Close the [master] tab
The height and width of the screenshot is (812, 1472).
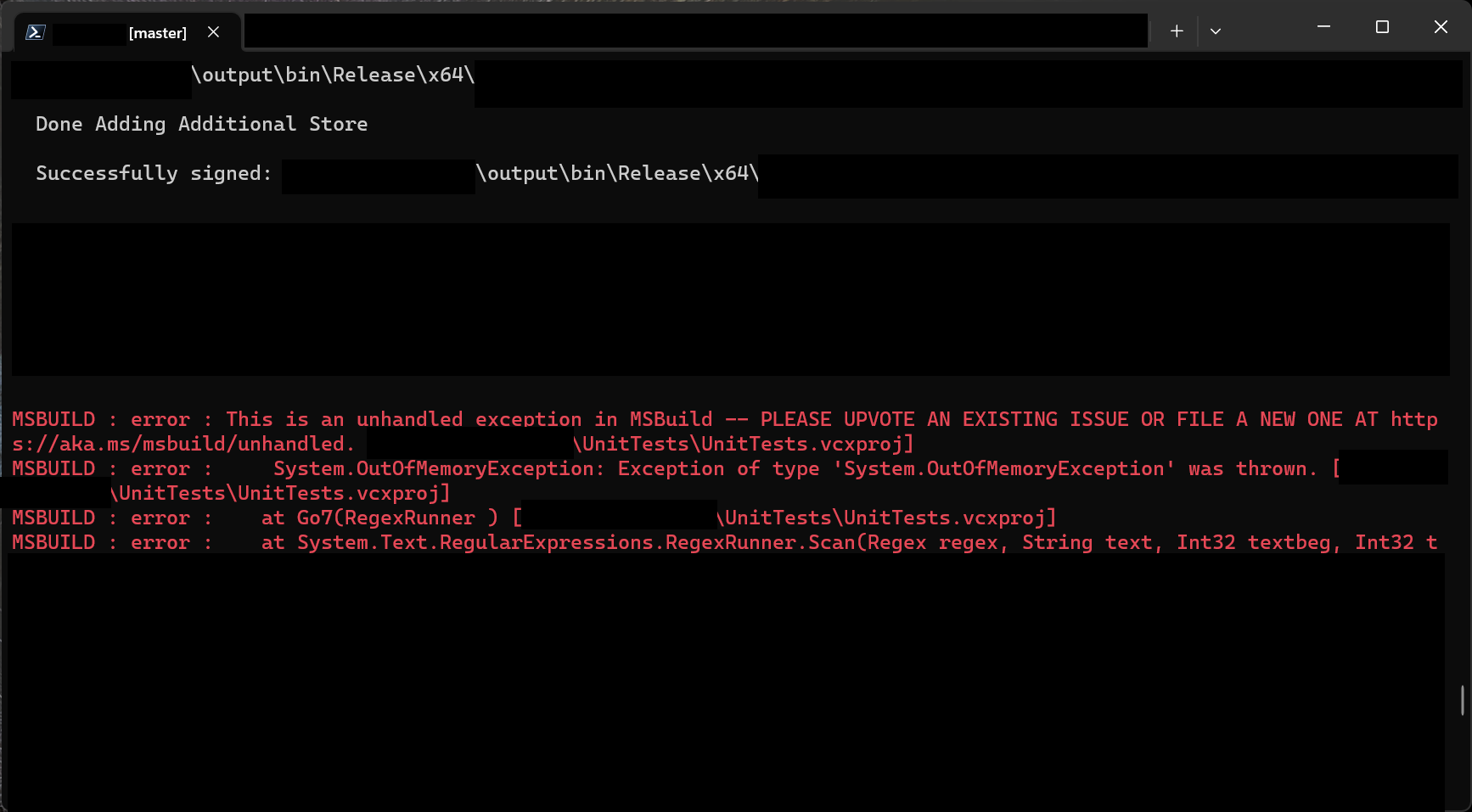pos(213,32)
